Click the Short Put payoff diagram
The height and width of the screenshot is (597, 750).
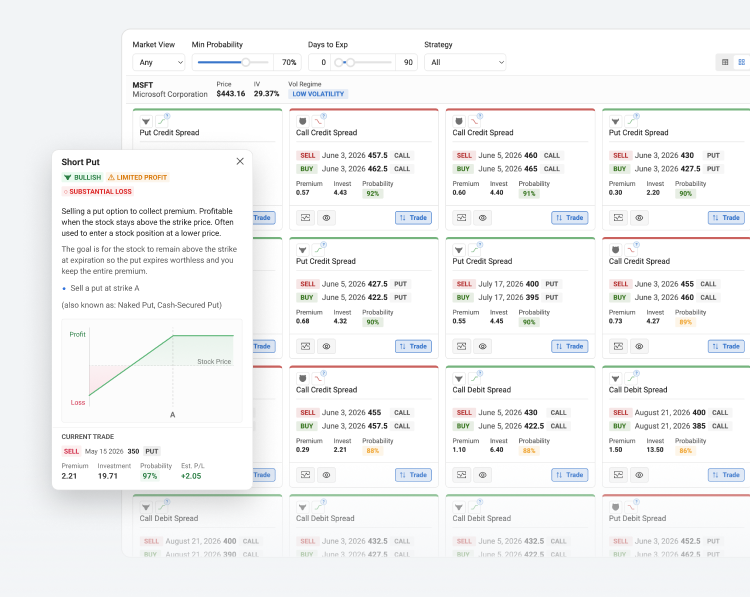152,371
